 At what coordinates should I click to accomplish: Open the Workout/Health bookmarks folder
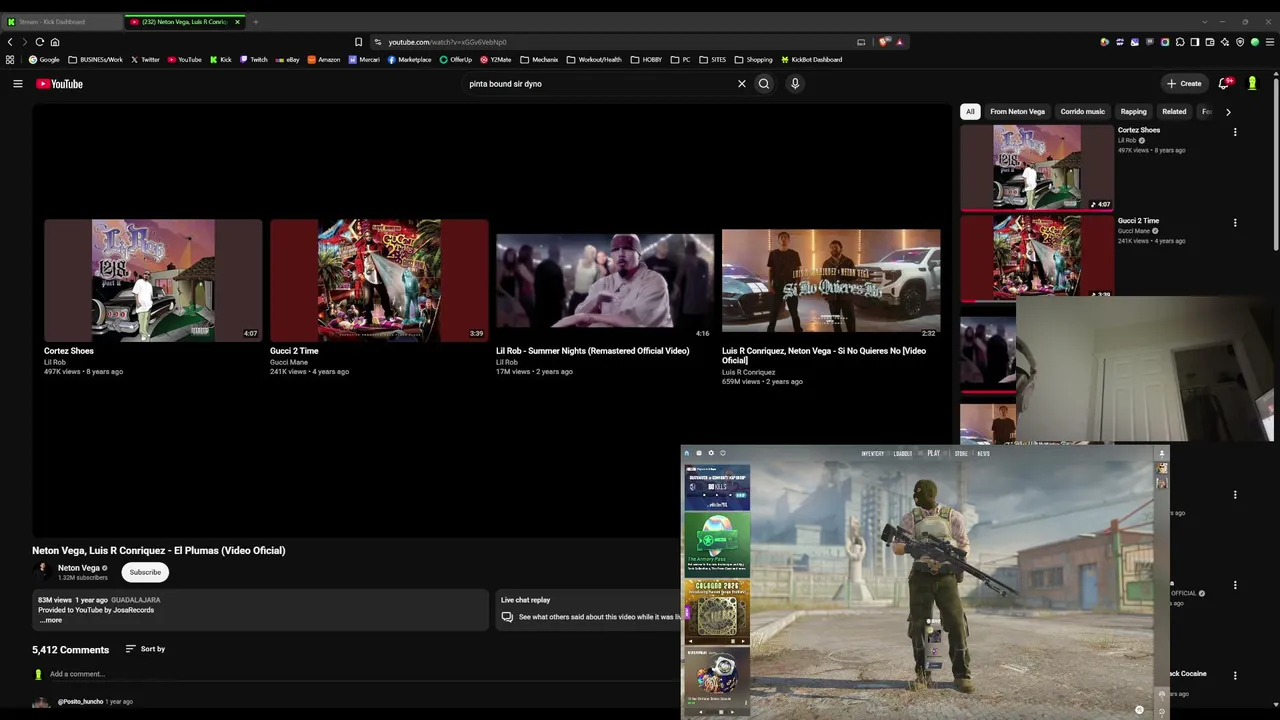click(593, 60)
